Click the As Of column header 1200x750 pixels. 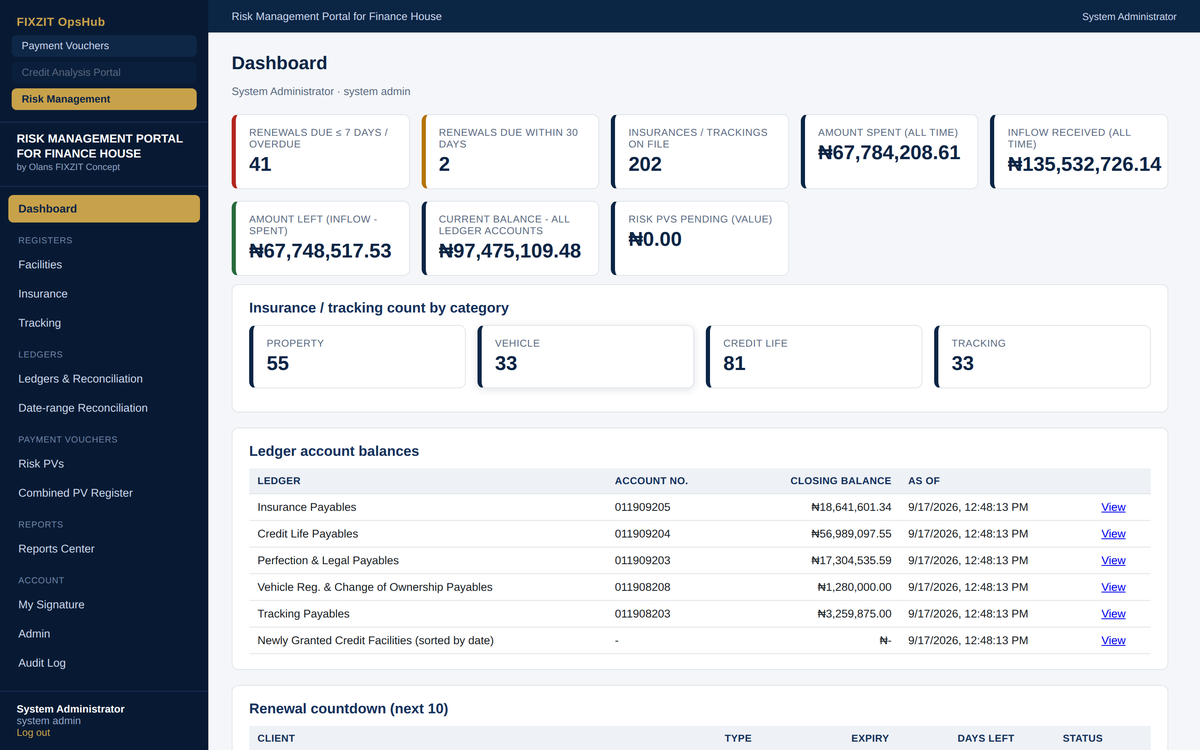[x=924, y=481]
